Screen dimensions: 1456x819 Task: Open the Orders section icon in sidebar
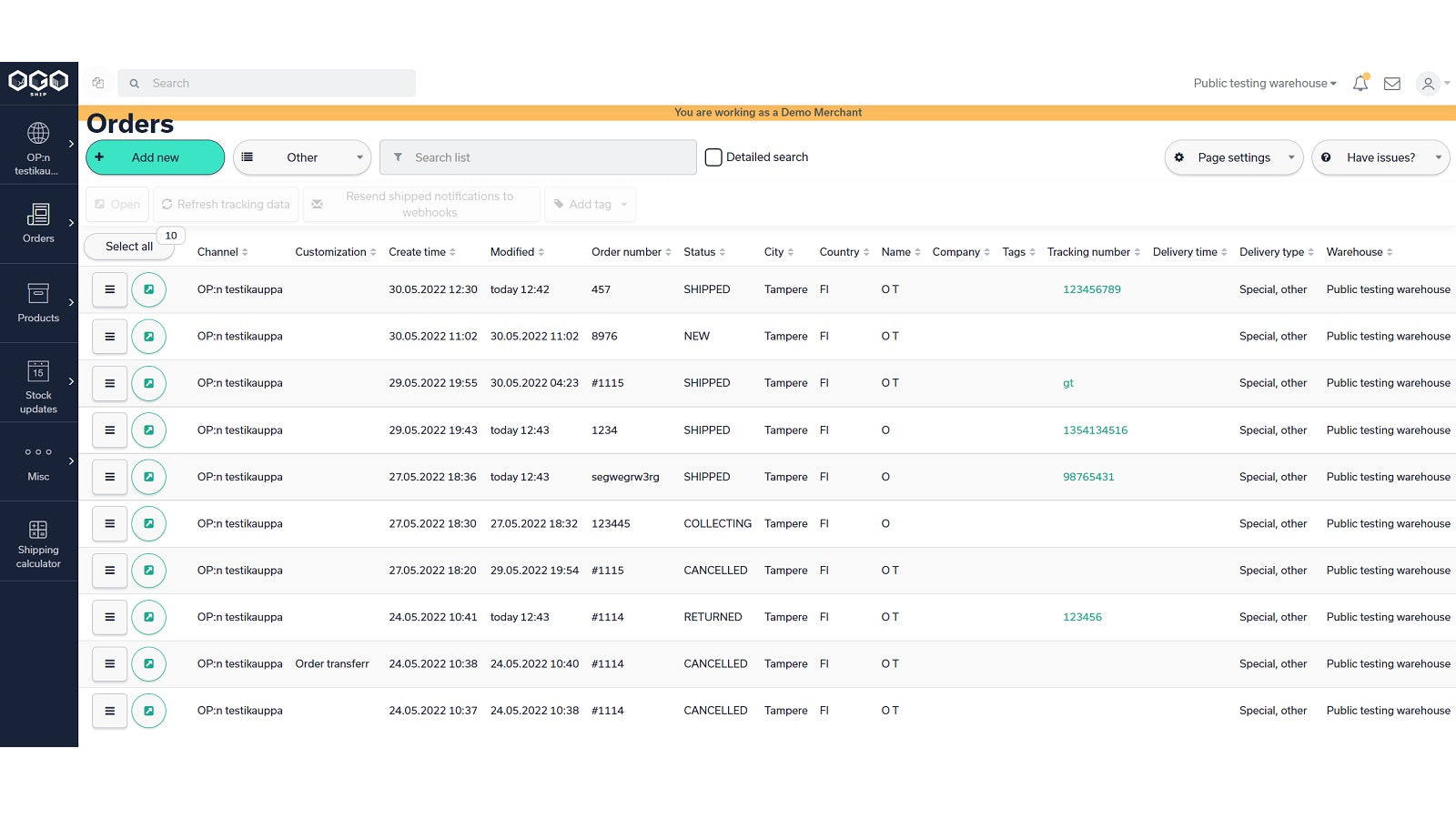[x=37, y=214]
